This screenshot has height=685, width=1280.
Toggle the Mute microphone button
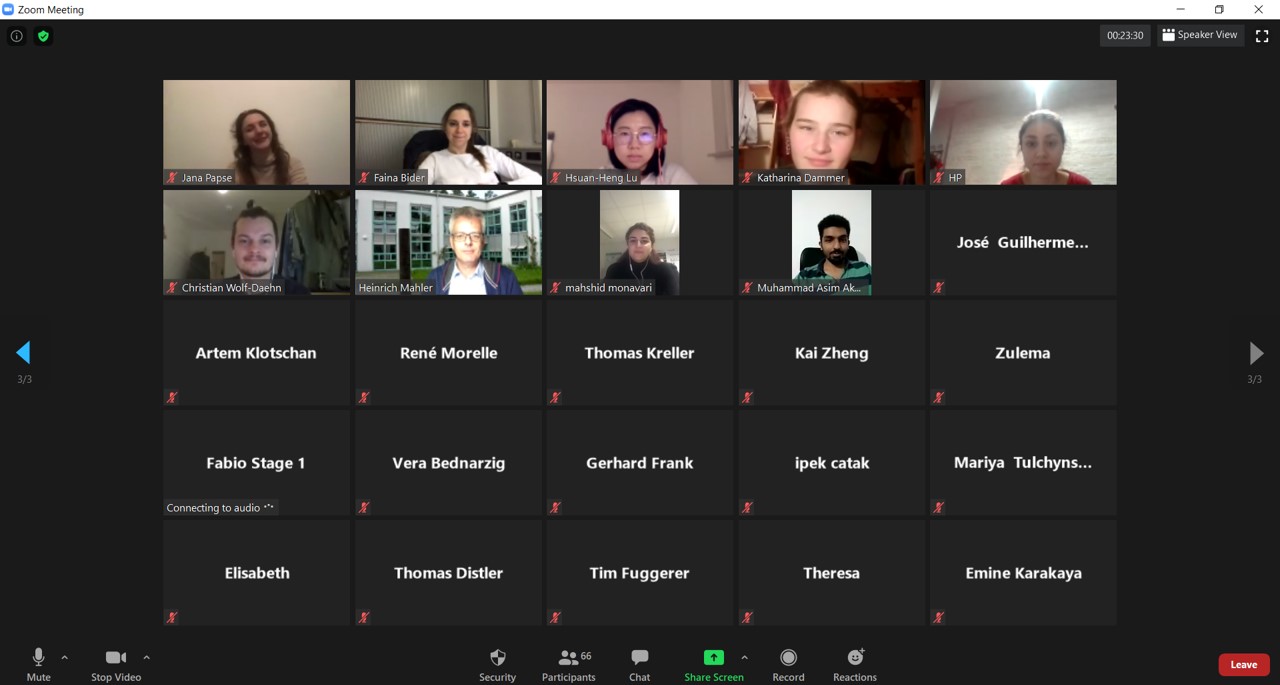coord(38,664)
